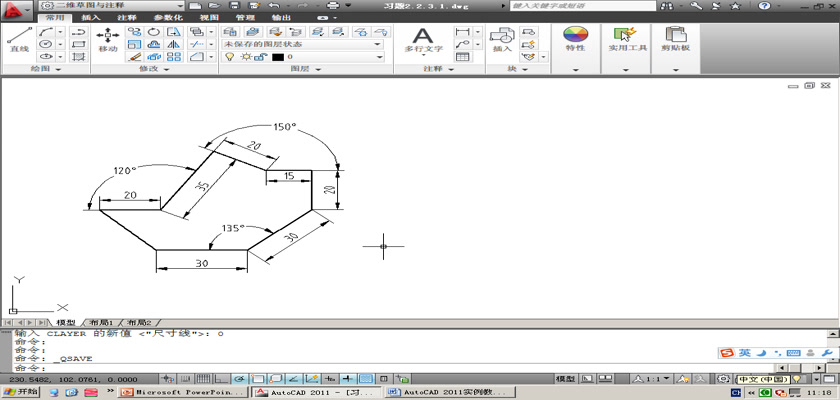Select the Circle tool in Draw panel
The width and height of the screenshot is (840, 400).
(x=46, y=44)
